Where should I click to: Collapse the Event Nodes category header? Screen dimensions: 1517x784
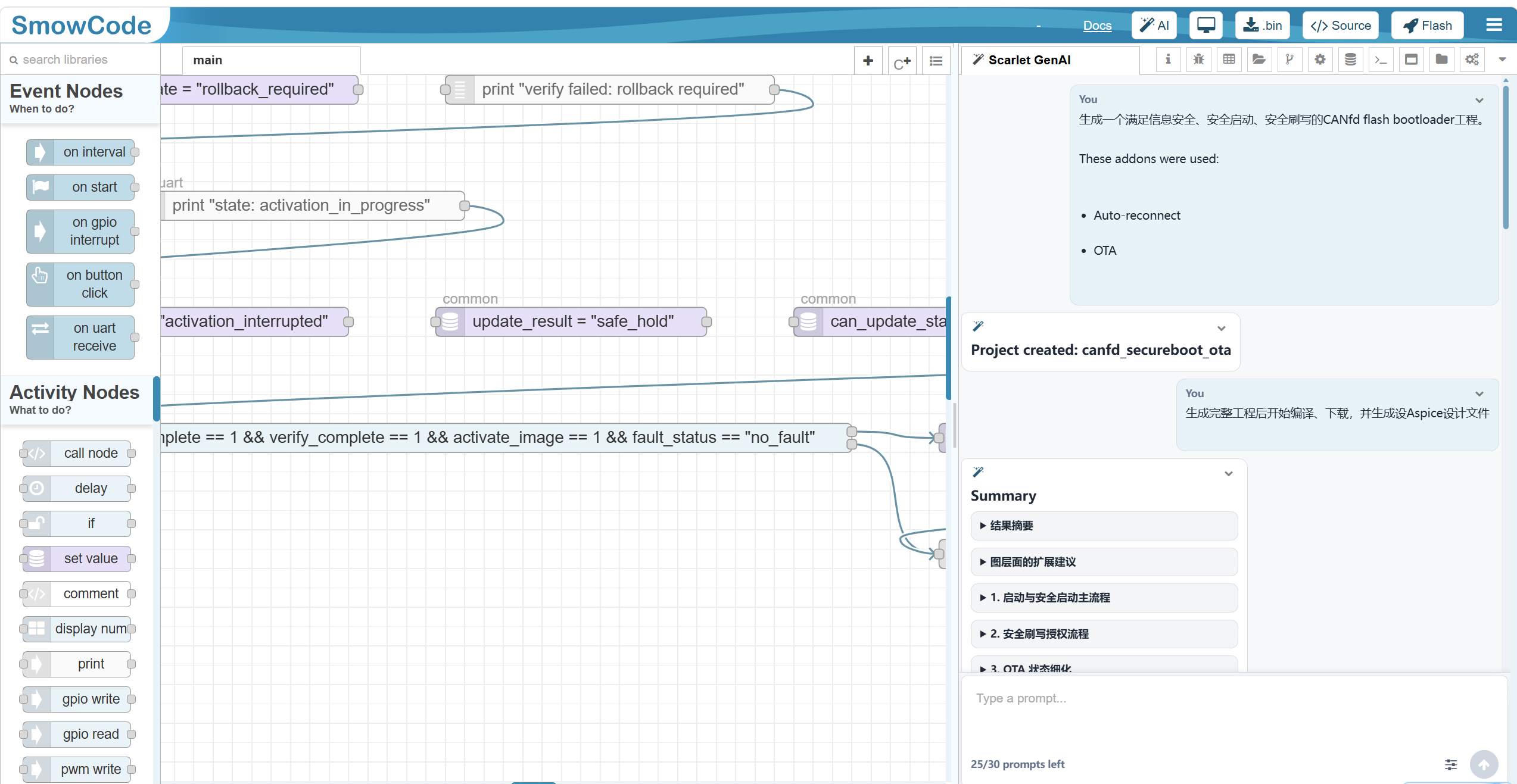[x=80, y=99]
